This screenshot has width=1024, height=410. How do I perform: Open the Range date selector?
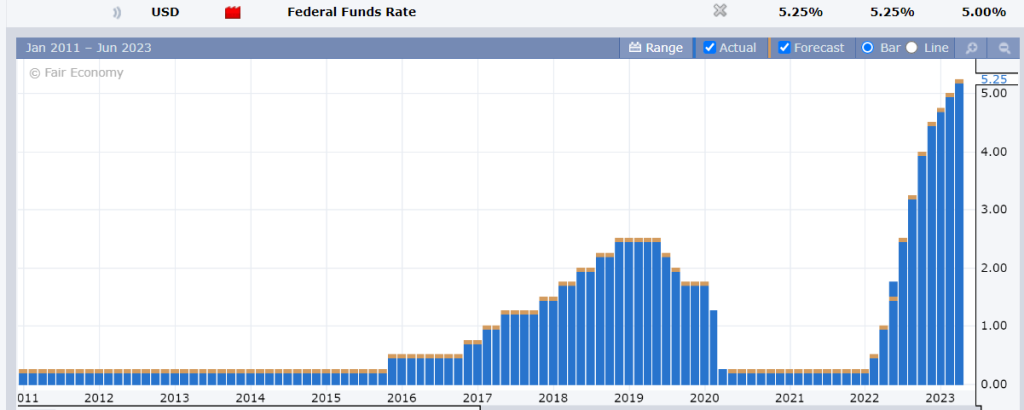[x=656, y=48]
